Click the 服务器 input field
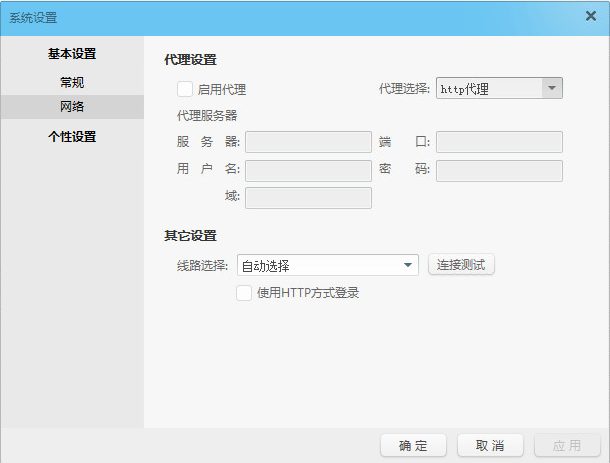Screen dimensions: 610x463 308,142
